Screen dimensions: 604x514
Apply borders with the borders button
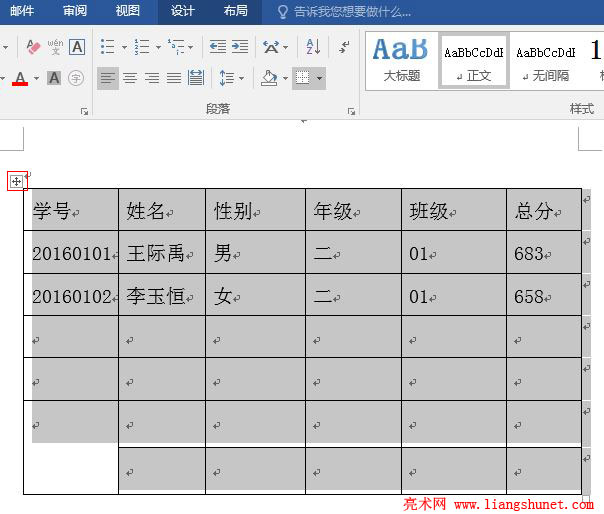tap(302, 78)
